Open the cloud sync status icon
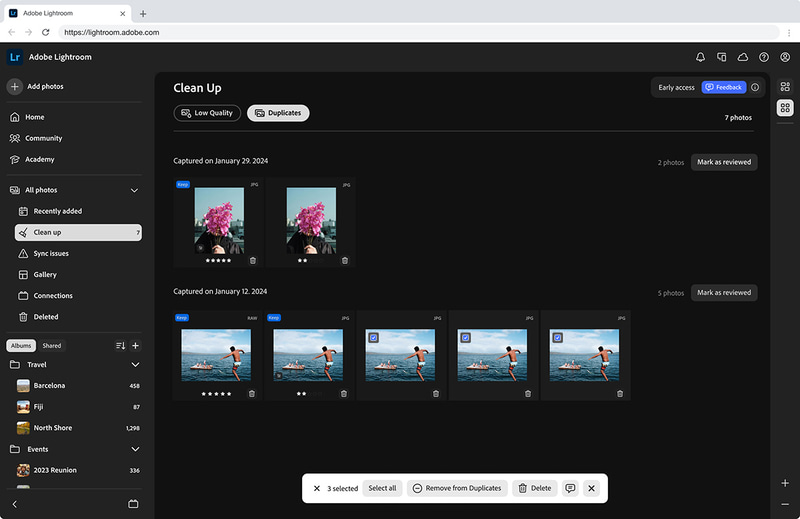 click(743, 57)
